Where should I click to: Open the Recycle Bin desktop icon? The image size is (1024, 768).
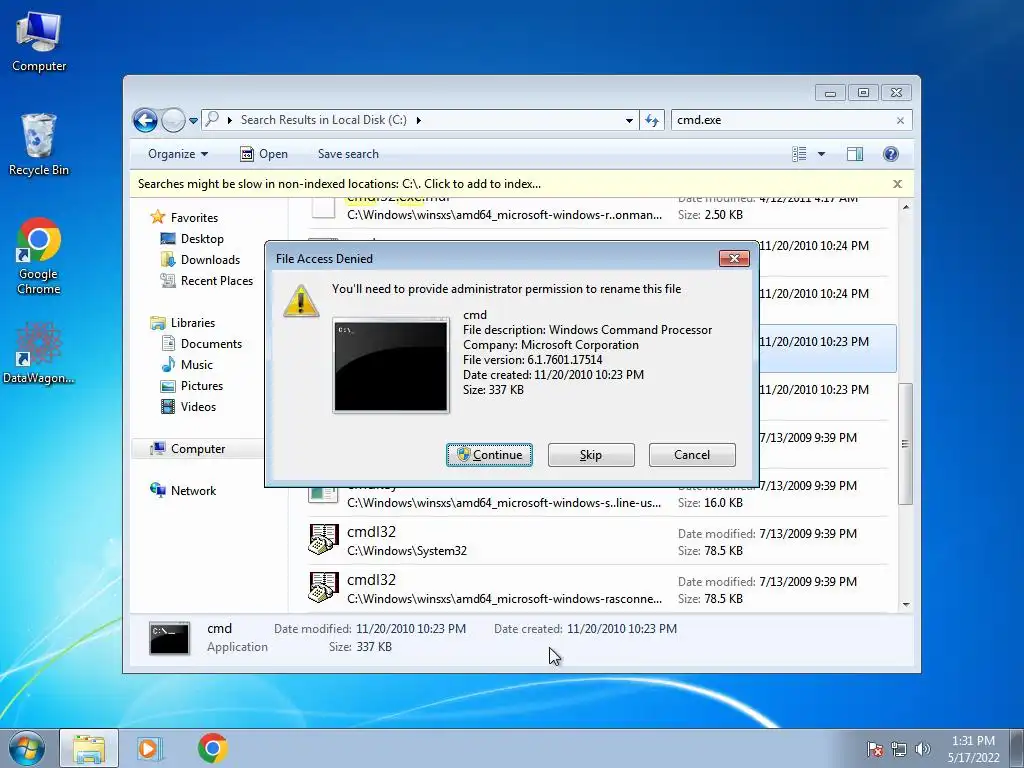39,144
